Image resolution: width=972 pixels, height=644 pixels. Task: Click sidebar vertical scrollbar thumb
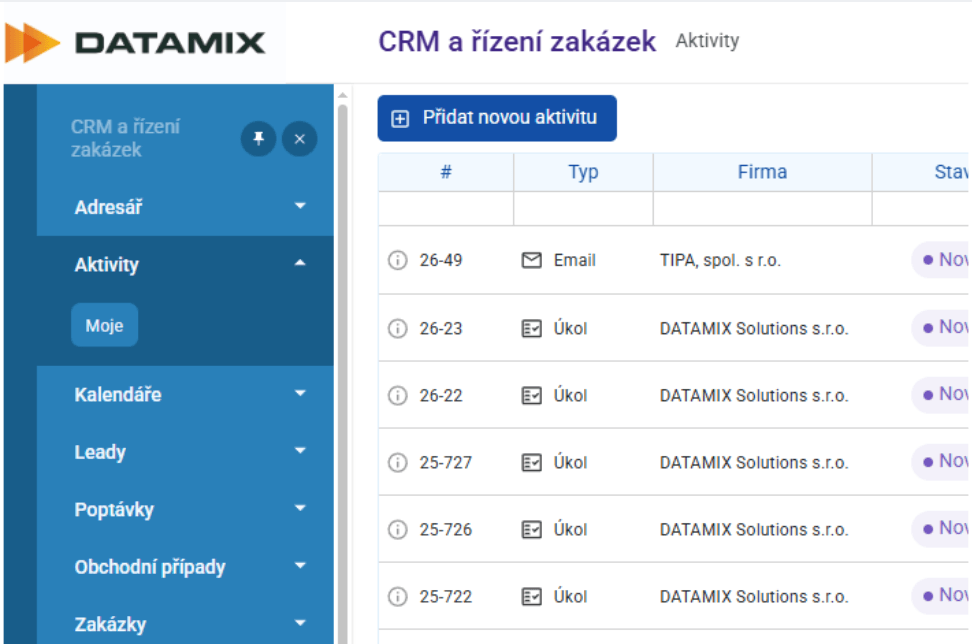[343, 374]
